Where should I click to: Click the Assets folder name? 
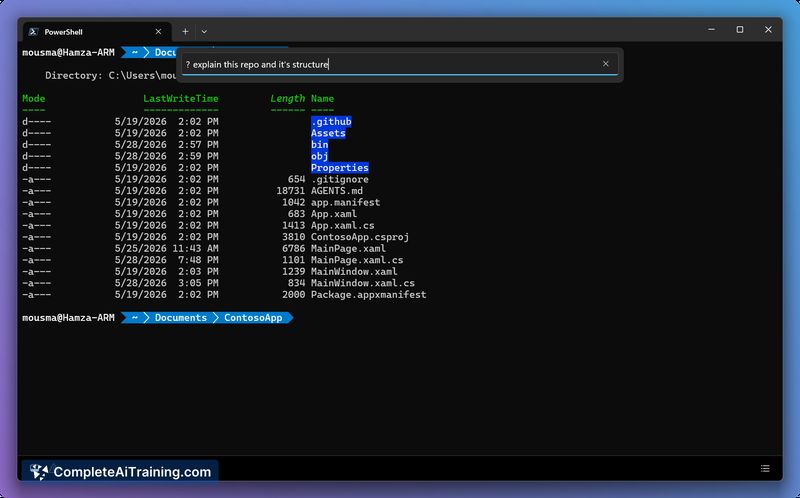pyautogui.click(x=328, y=133)
